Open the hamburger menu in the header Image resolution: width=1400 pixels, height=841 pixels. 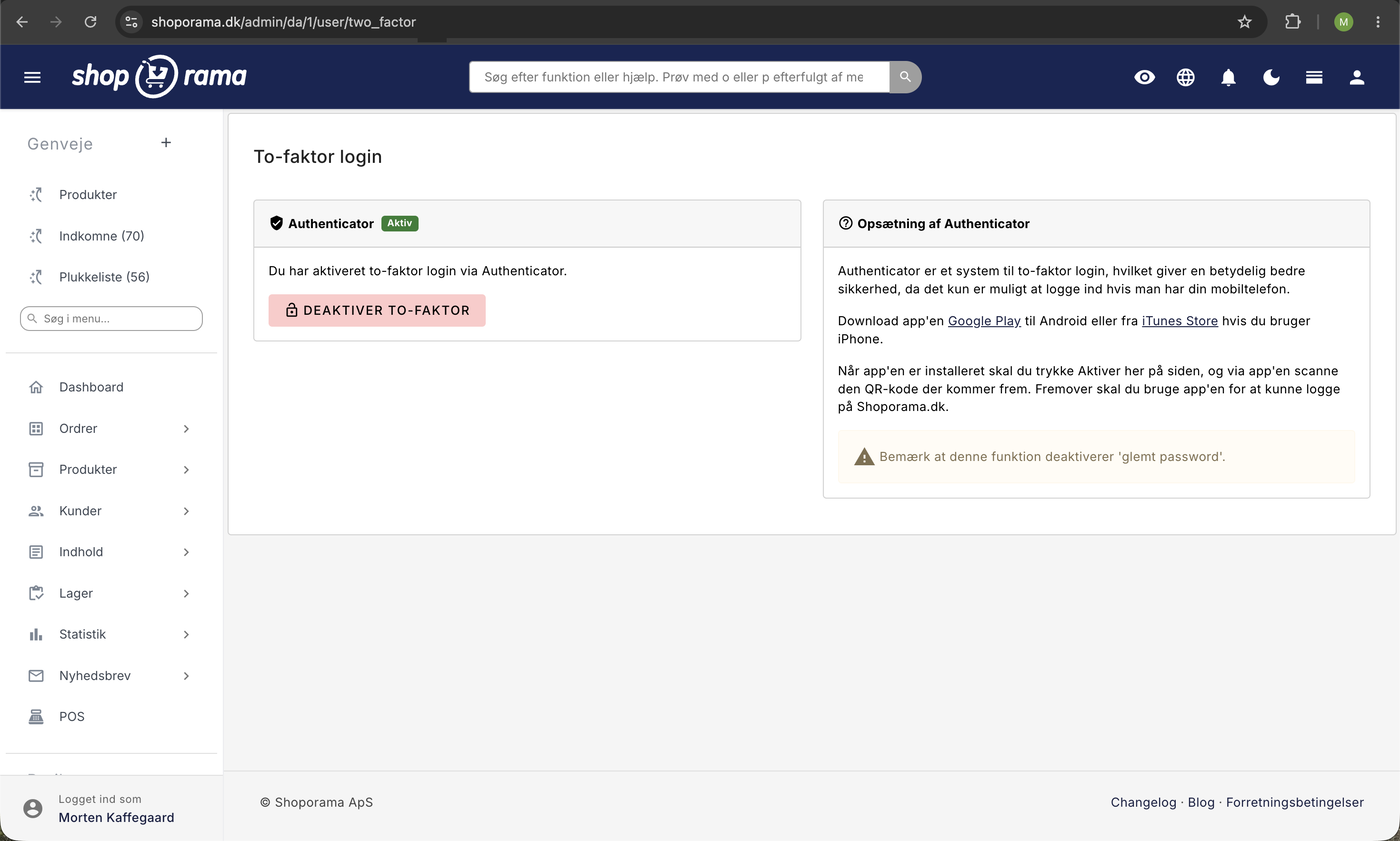[x=32, y=77]
